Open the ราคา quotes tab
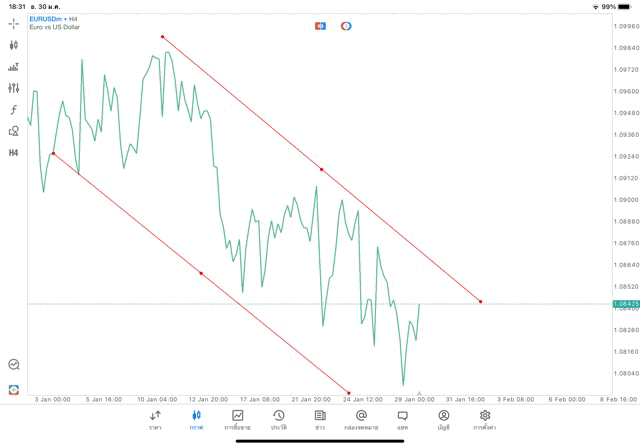The image size is (640, 447). pos(155,419)
